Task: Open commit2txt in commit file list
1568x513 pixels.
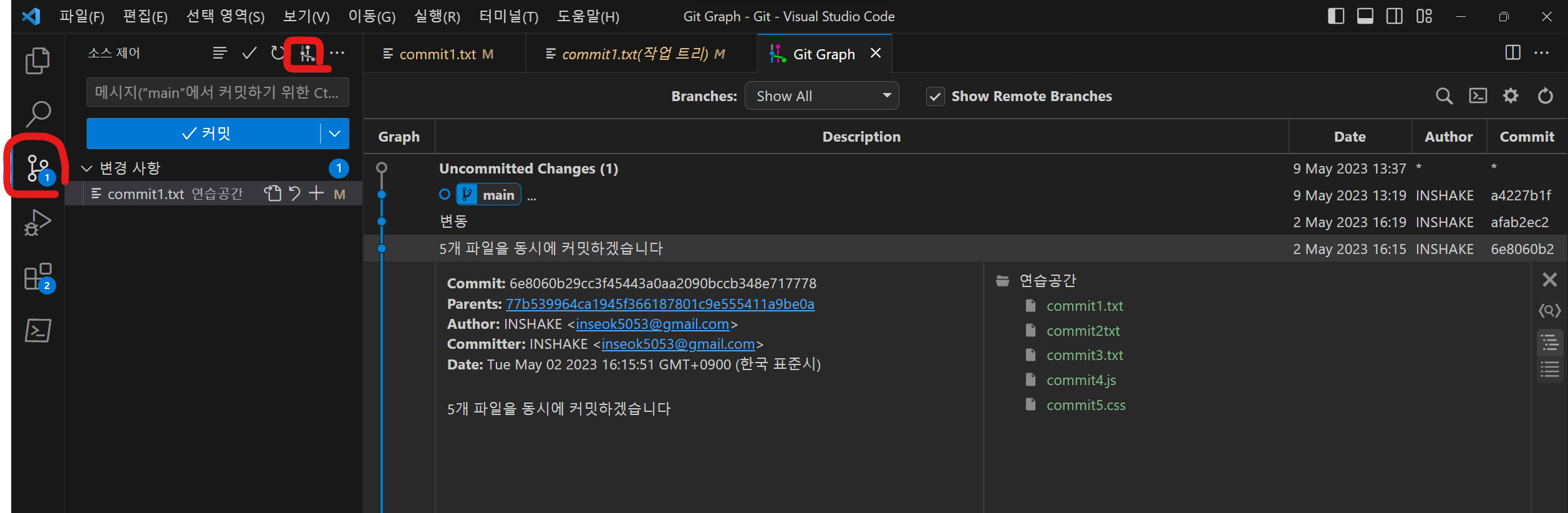Action: pyautogui.click(x=1083, y=331)
